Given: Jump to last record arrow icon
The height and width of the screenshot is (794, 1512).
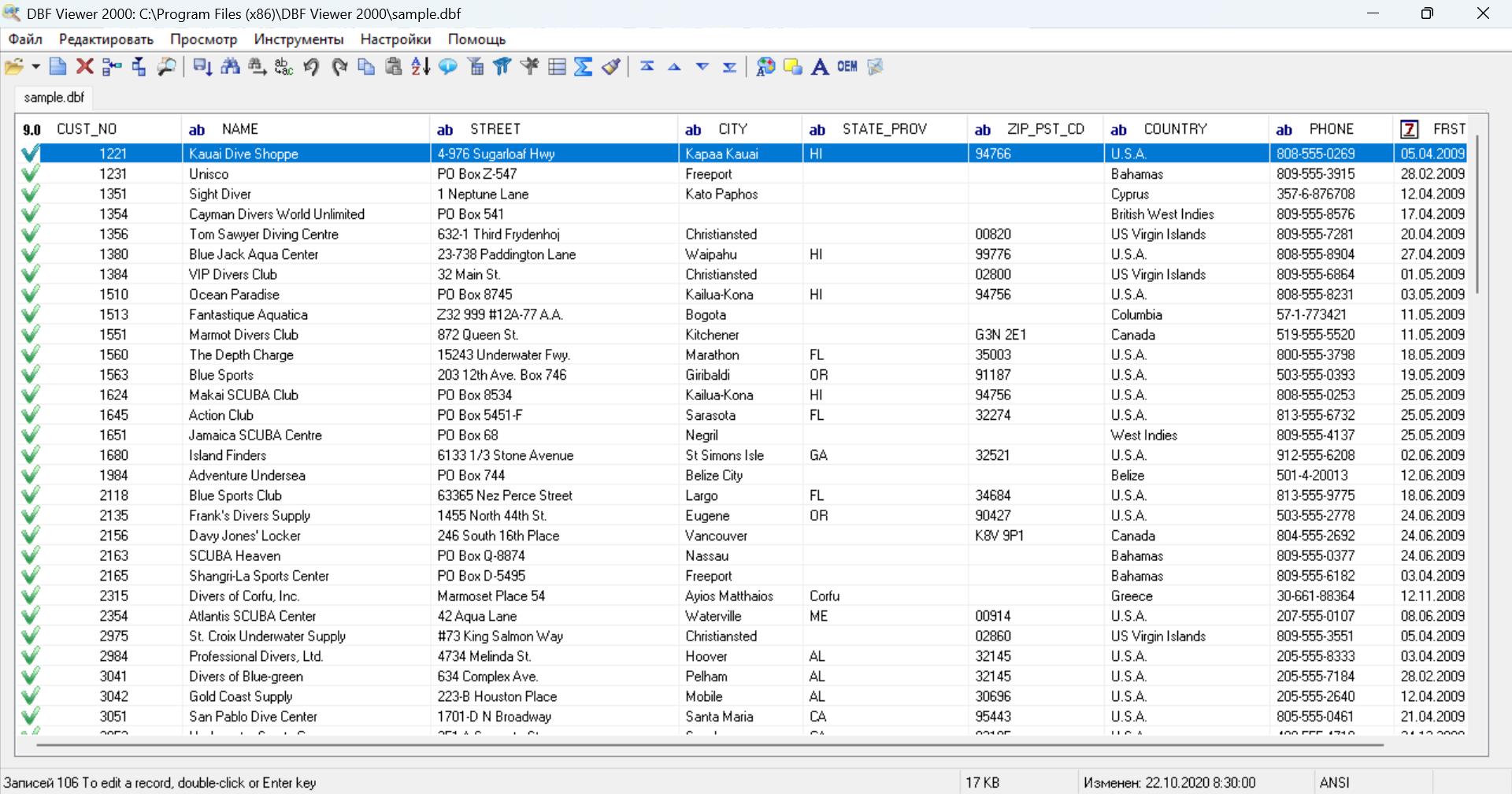Looking at the screenshot, I should [x=730, y=67].
